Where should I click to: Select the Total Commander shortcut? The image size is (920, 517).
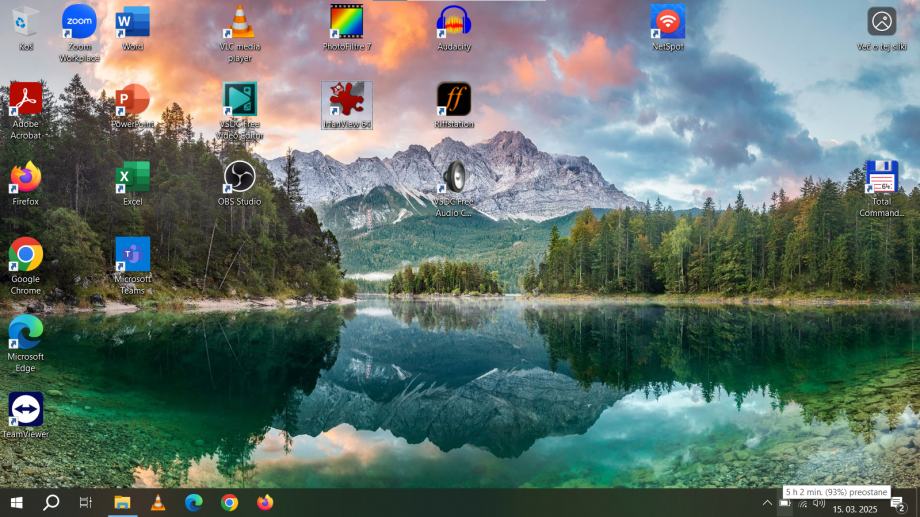pyautogui.click(x=881, y=188)
